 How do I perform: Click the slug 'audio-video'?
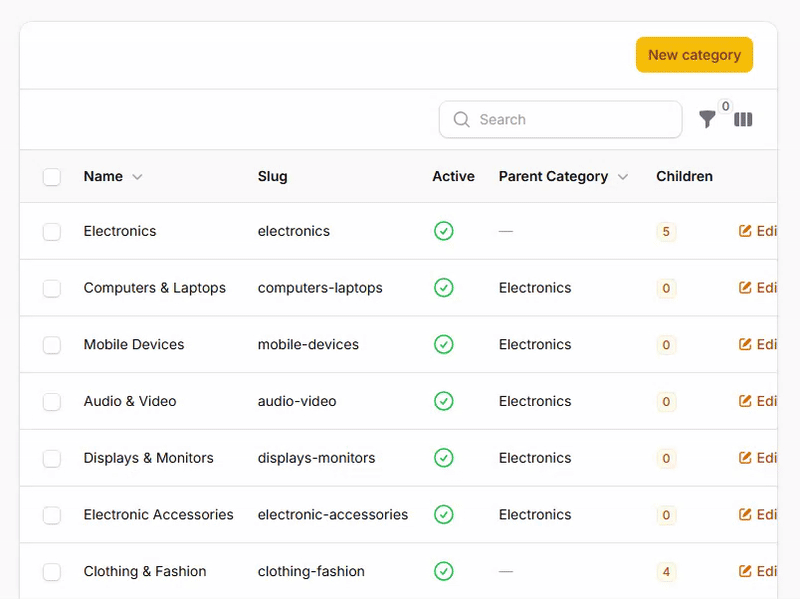pyautogui.click(x=297, y=401)
